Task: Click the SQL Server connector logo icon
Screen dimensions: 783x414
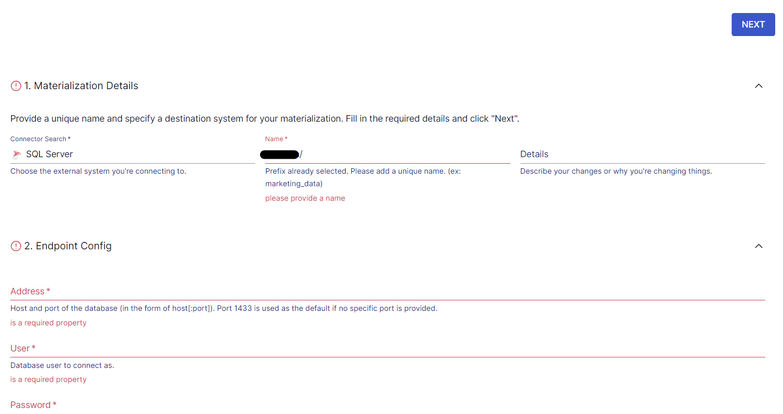Action: [x=16, y=154]
